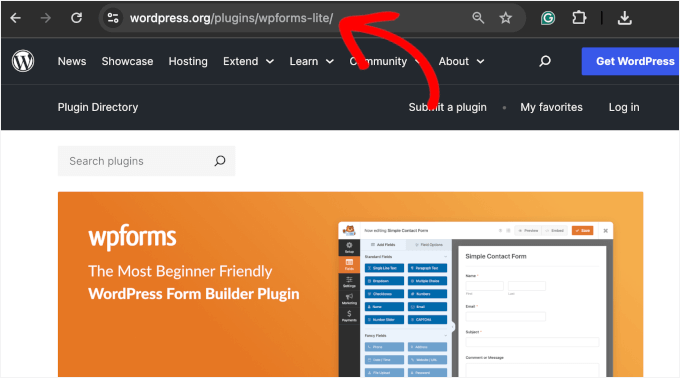The width and height of the screenshot is (680, 378).
Task: Expand the About dropdown menu
Action: pos(461,62)
